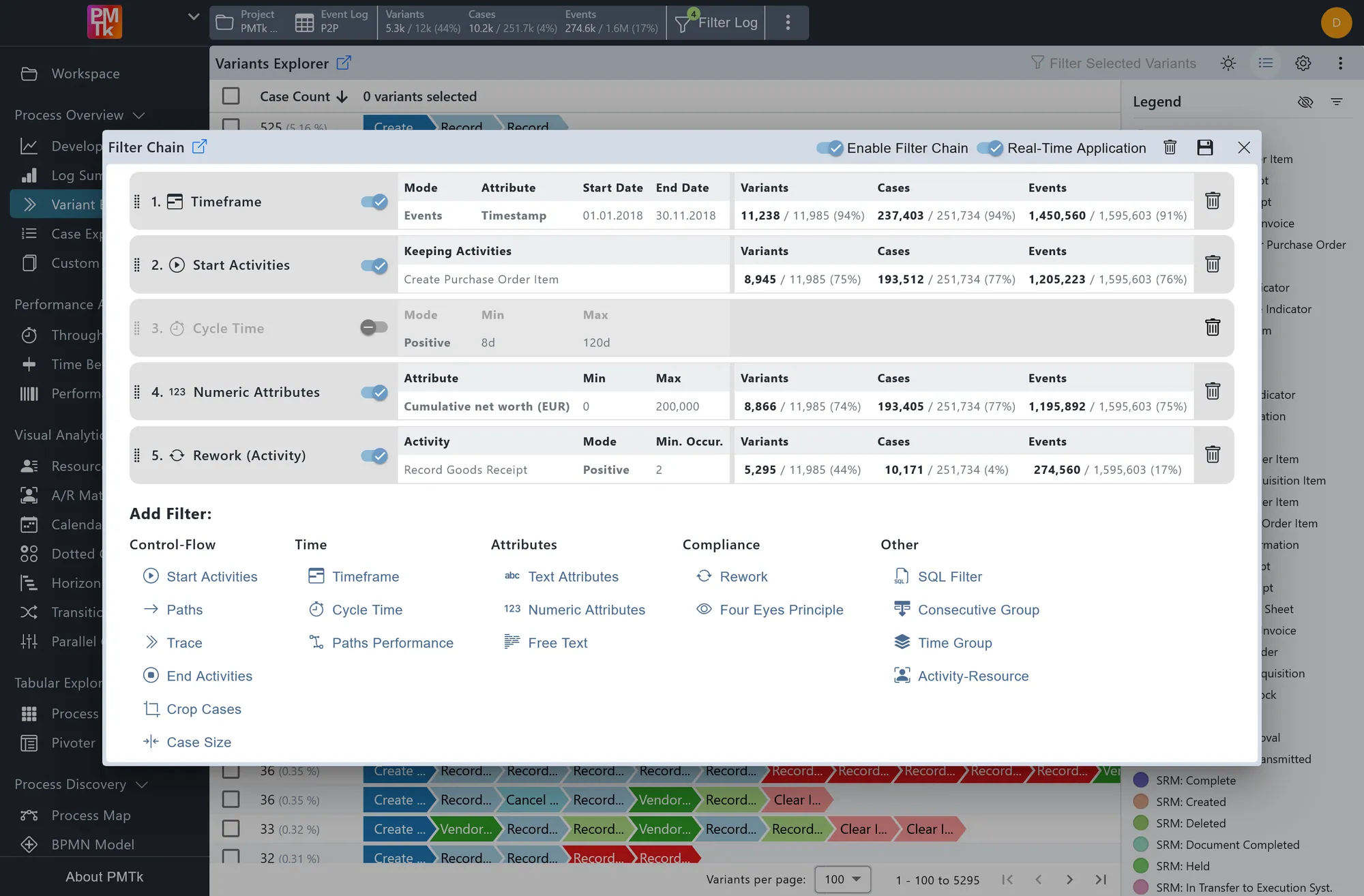Open the Variants per page dropdown
This screenshot has width=1364, height=896.
[x=843, y=879]
